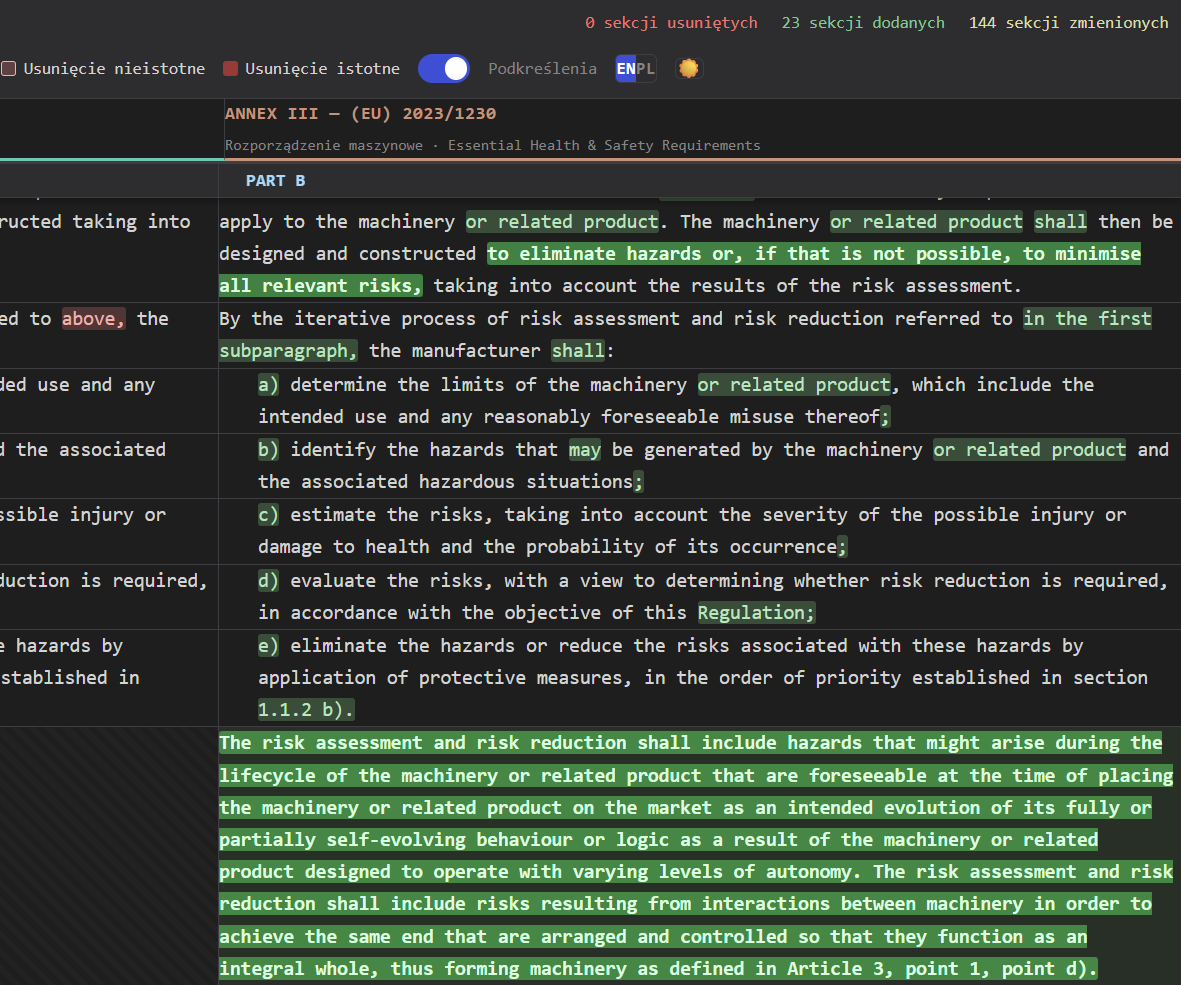Click the 'Podkreślenia' label
1181x985 pixels.
point(542,69)
